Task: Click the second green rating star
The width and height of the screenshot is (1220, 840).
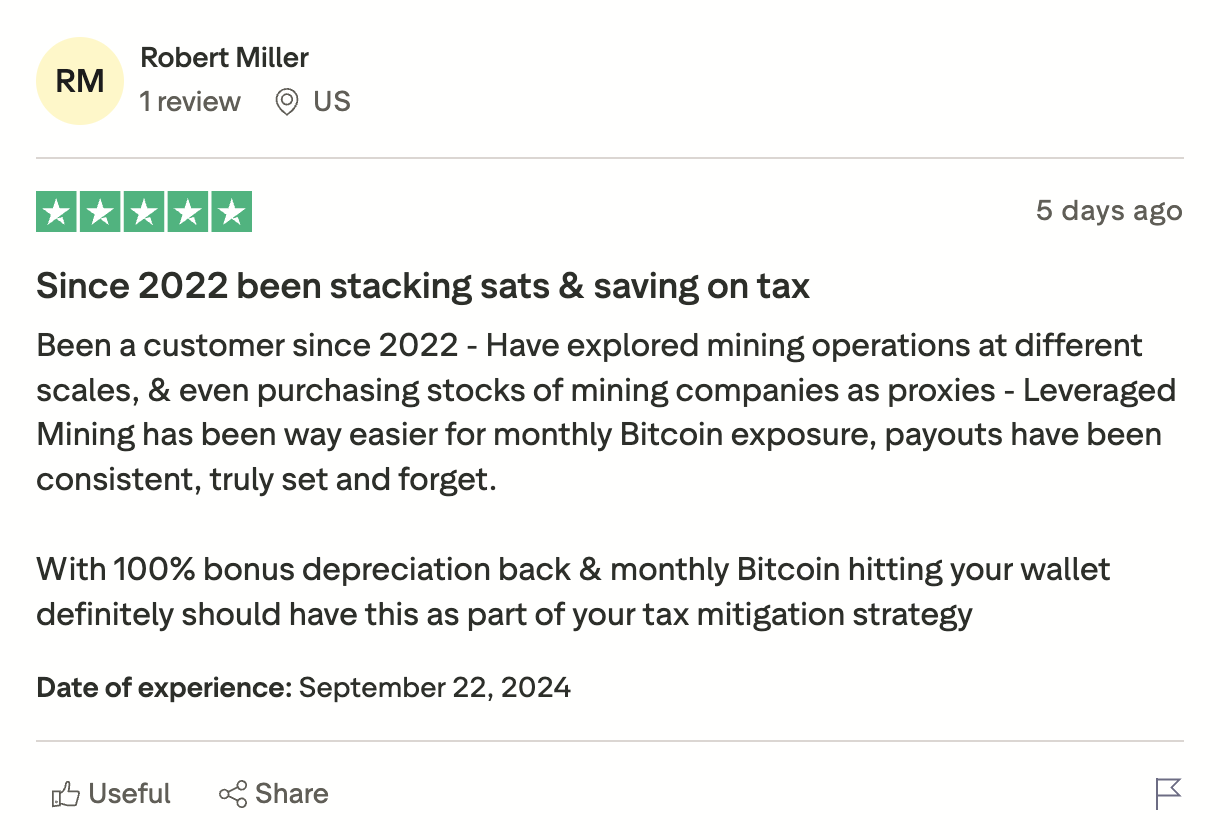Action: [x=100, y=212]
